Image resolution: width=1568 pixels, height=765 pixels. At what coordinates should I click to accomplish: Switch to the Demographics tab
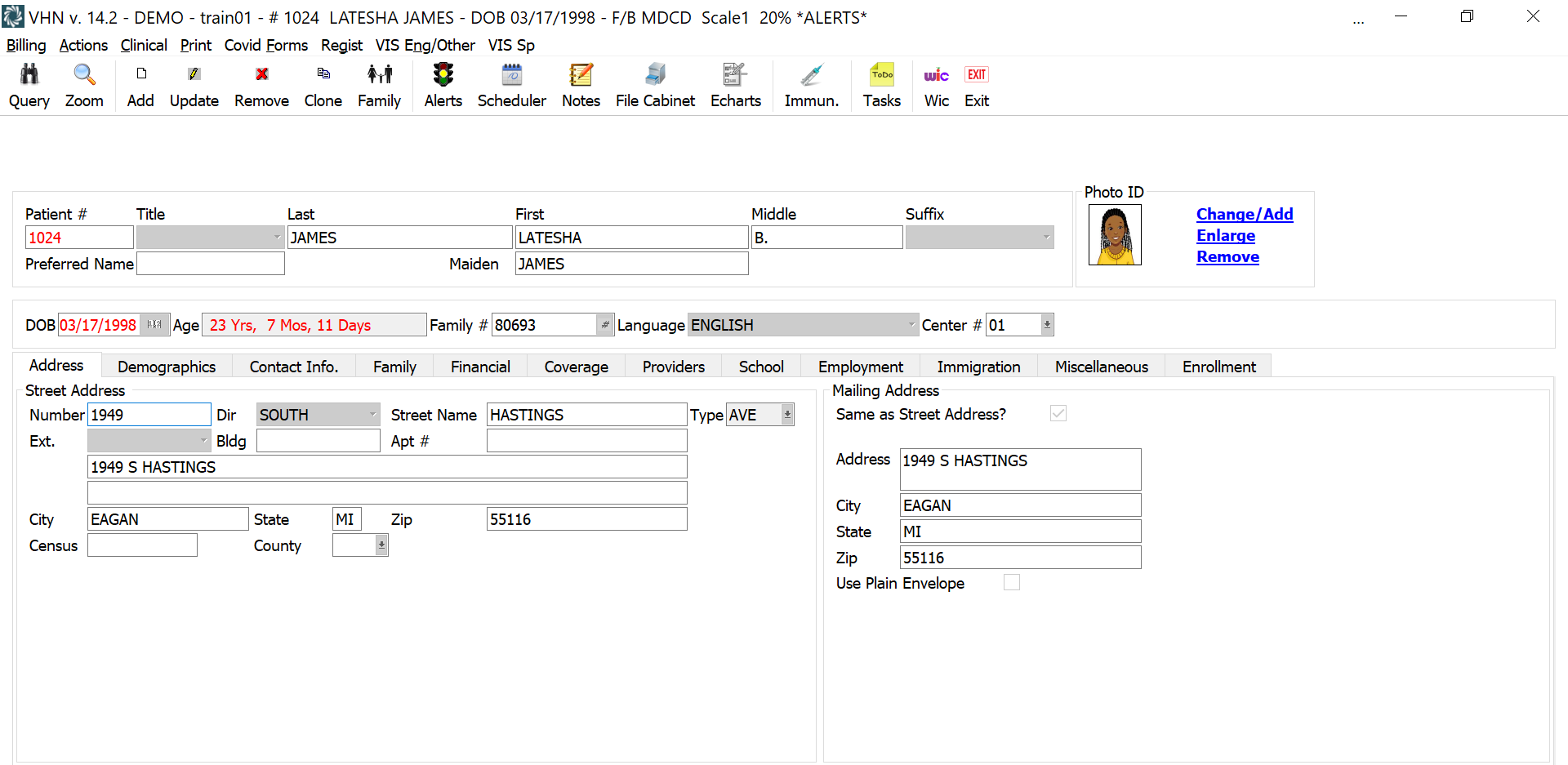point(166,366)
